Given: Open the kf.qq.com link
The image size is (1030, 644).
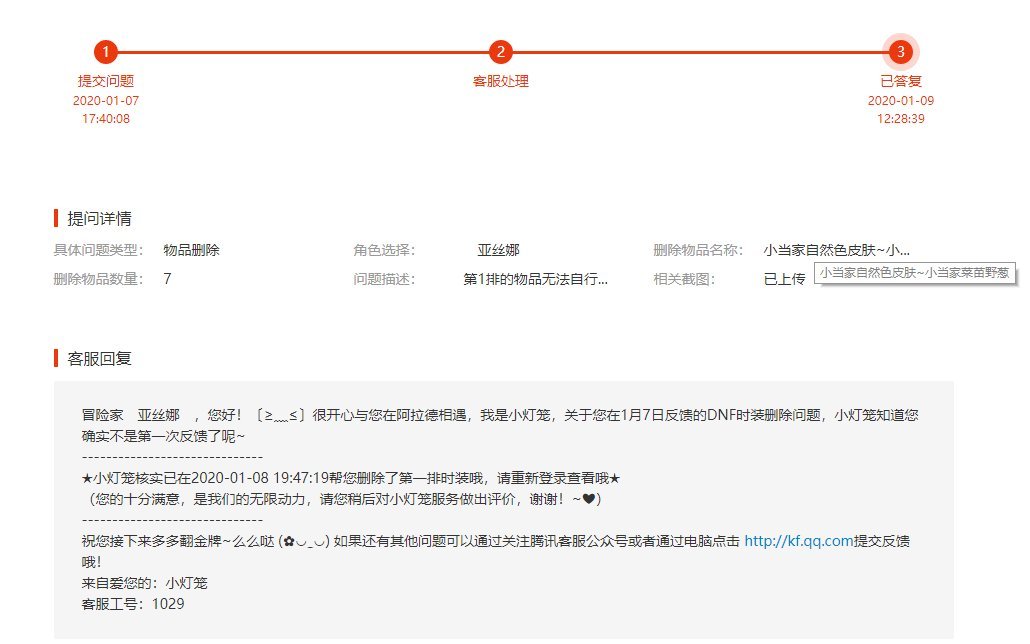Looking at the screenshot, I should pyautogui.click(x=798, y=541).
